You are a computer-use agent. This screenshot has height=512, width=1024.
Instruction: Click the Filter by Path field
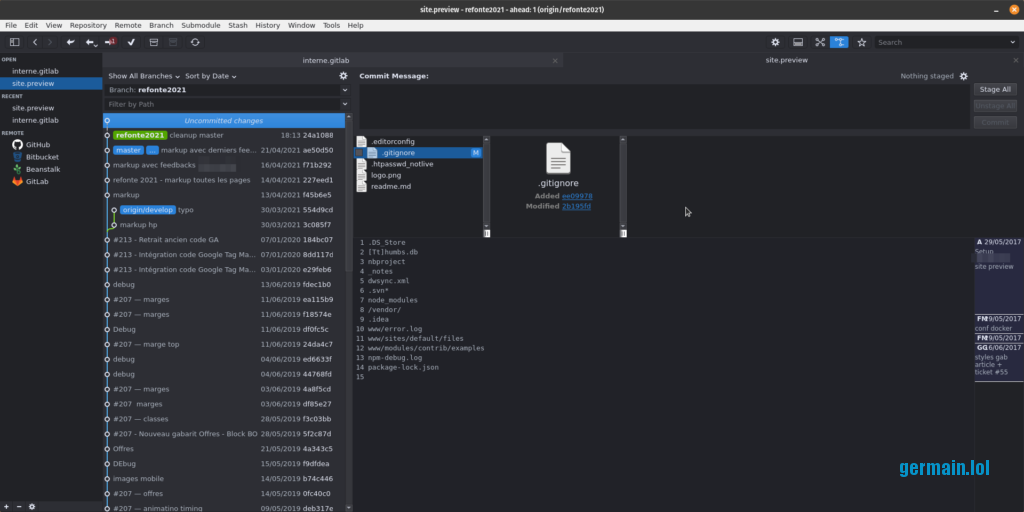tap(222, 104)
